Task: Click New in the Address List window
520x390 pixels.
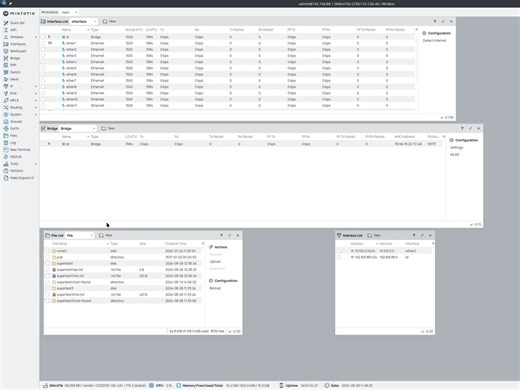Action: (374, 235)
